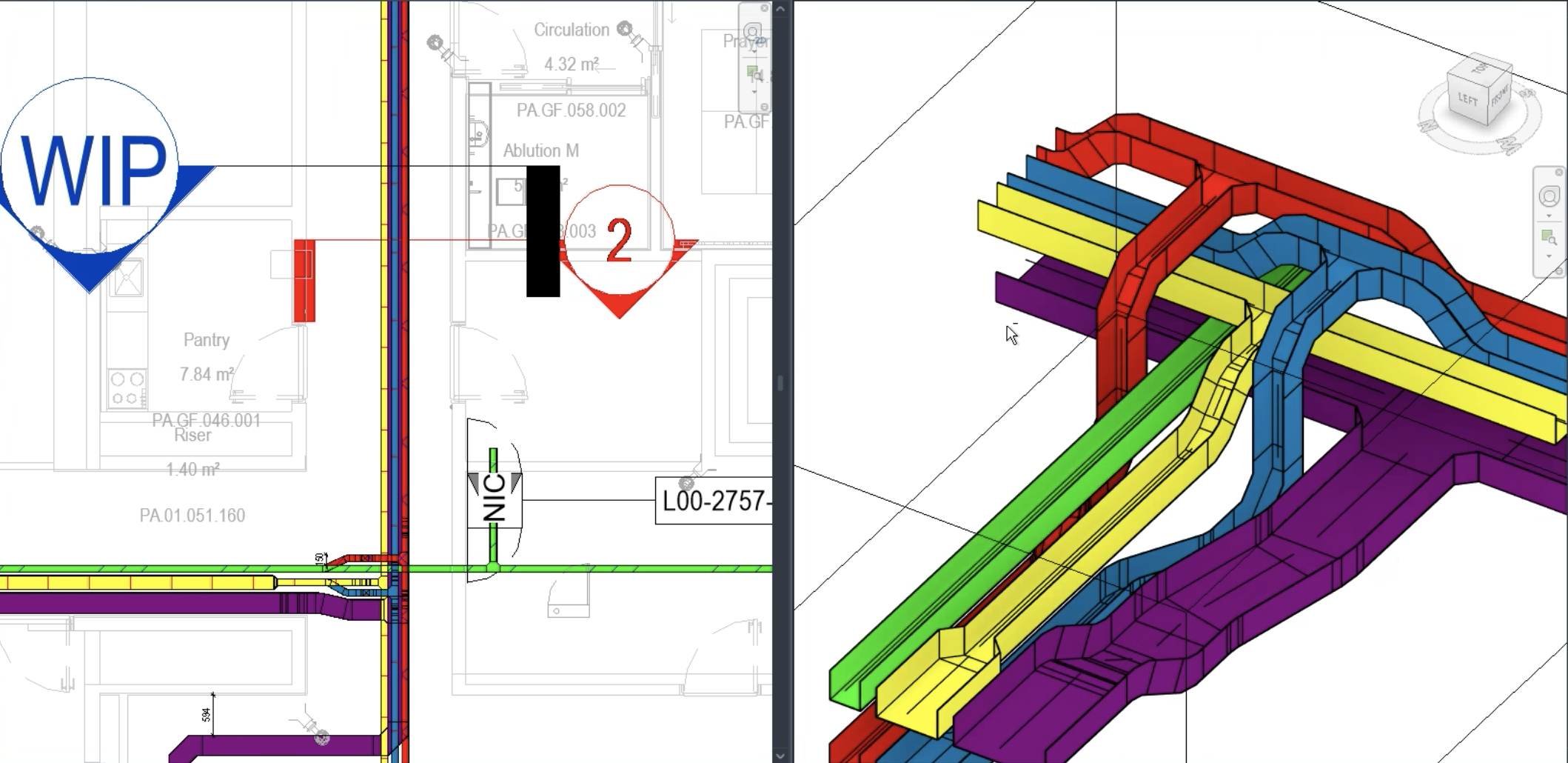Select the 1.40 m² Riser area text
This screenshot has height=763, width=1568.
(192, 470)
